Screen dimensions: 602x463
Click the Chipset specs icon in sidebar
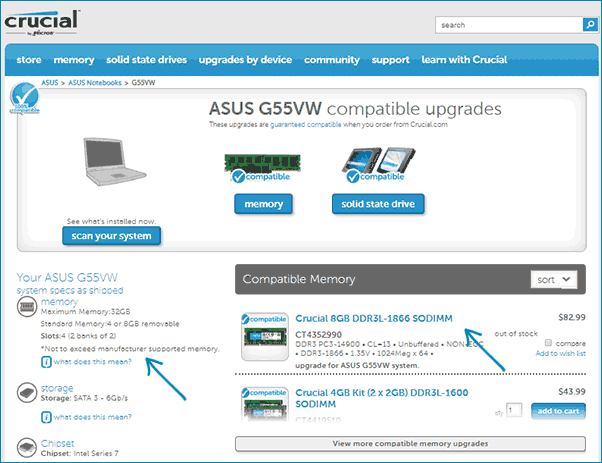(27, 447)
